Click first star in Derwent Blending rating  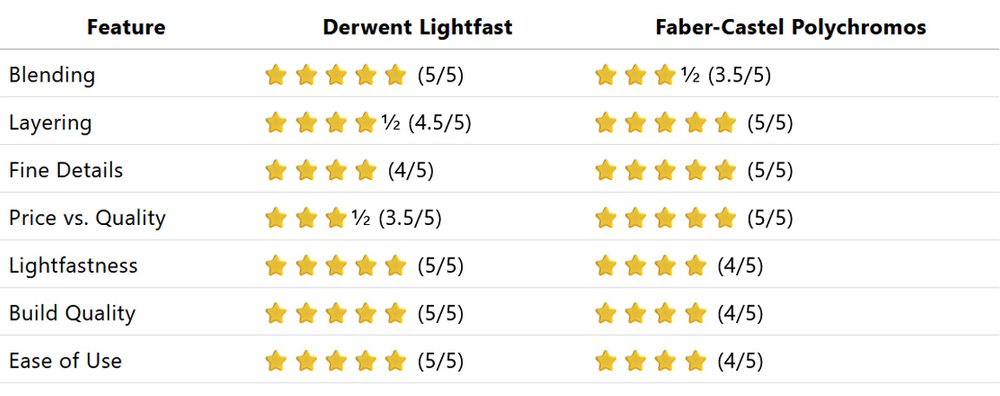(276, 75)
